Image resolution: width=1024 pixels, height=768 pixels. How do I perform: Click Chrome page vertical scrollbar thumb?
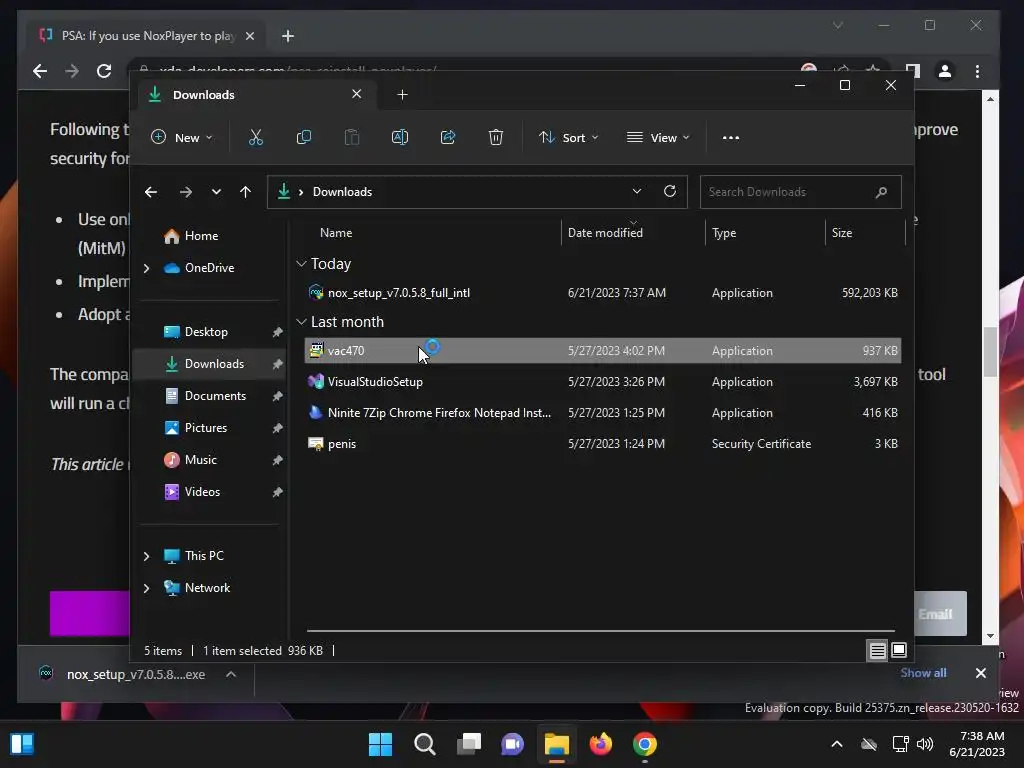[x=991, y=351]
